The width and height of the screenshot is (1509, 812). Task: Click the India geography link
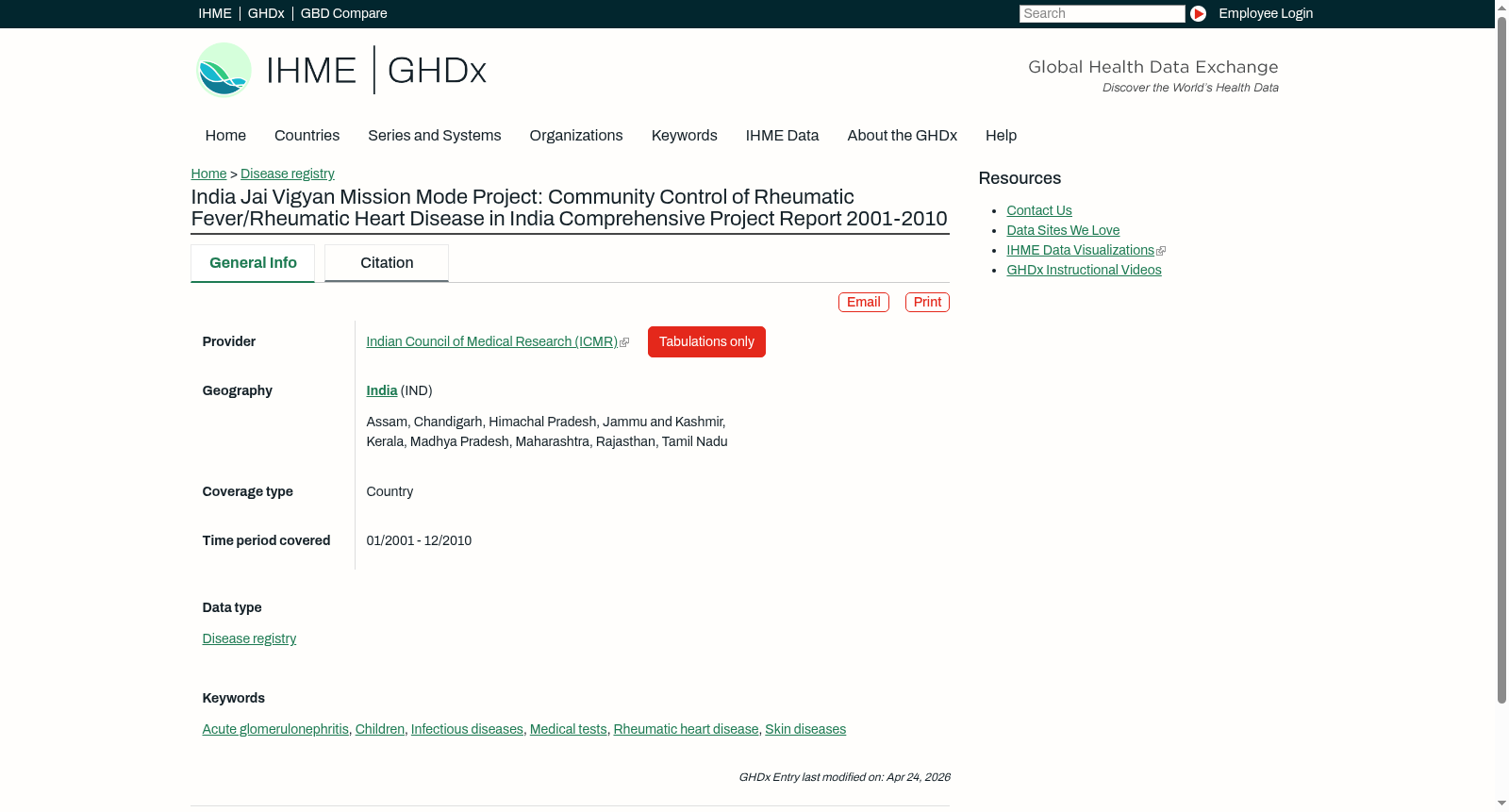[x=382, y=390]
